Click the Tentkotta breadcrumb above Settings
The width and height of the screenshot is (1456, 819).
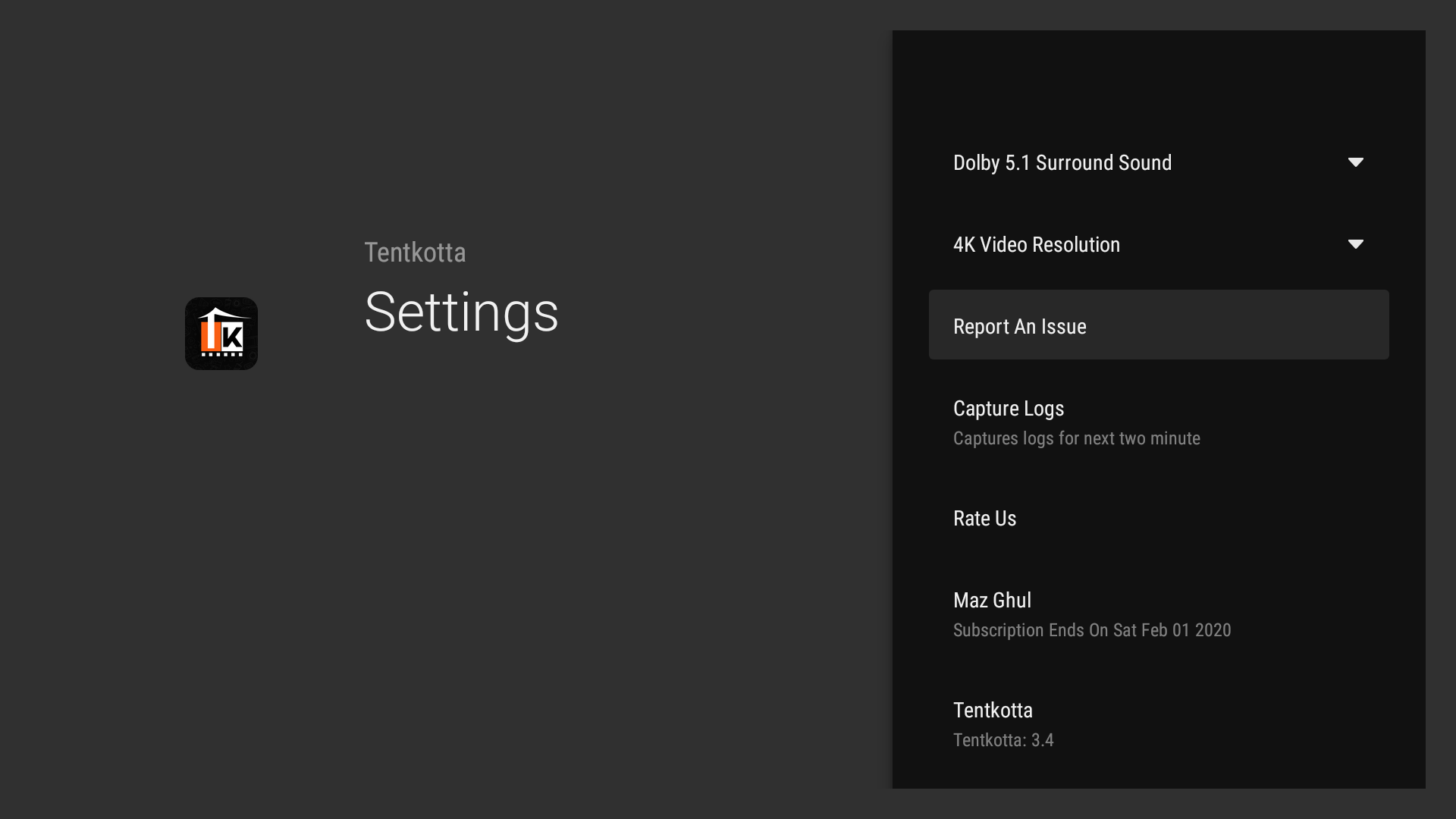[415, 253]
